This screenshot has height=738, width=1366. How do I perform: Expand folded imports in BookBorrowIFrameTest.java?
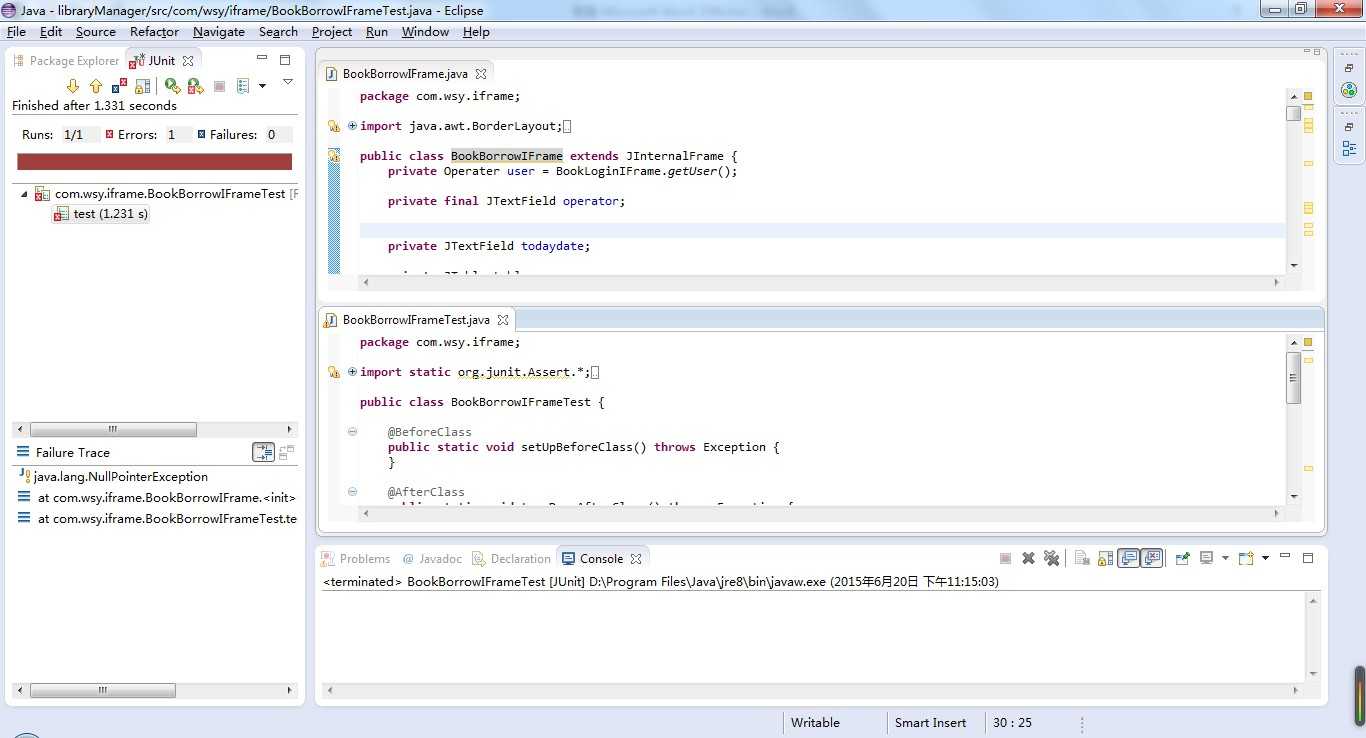pos(352,372)
